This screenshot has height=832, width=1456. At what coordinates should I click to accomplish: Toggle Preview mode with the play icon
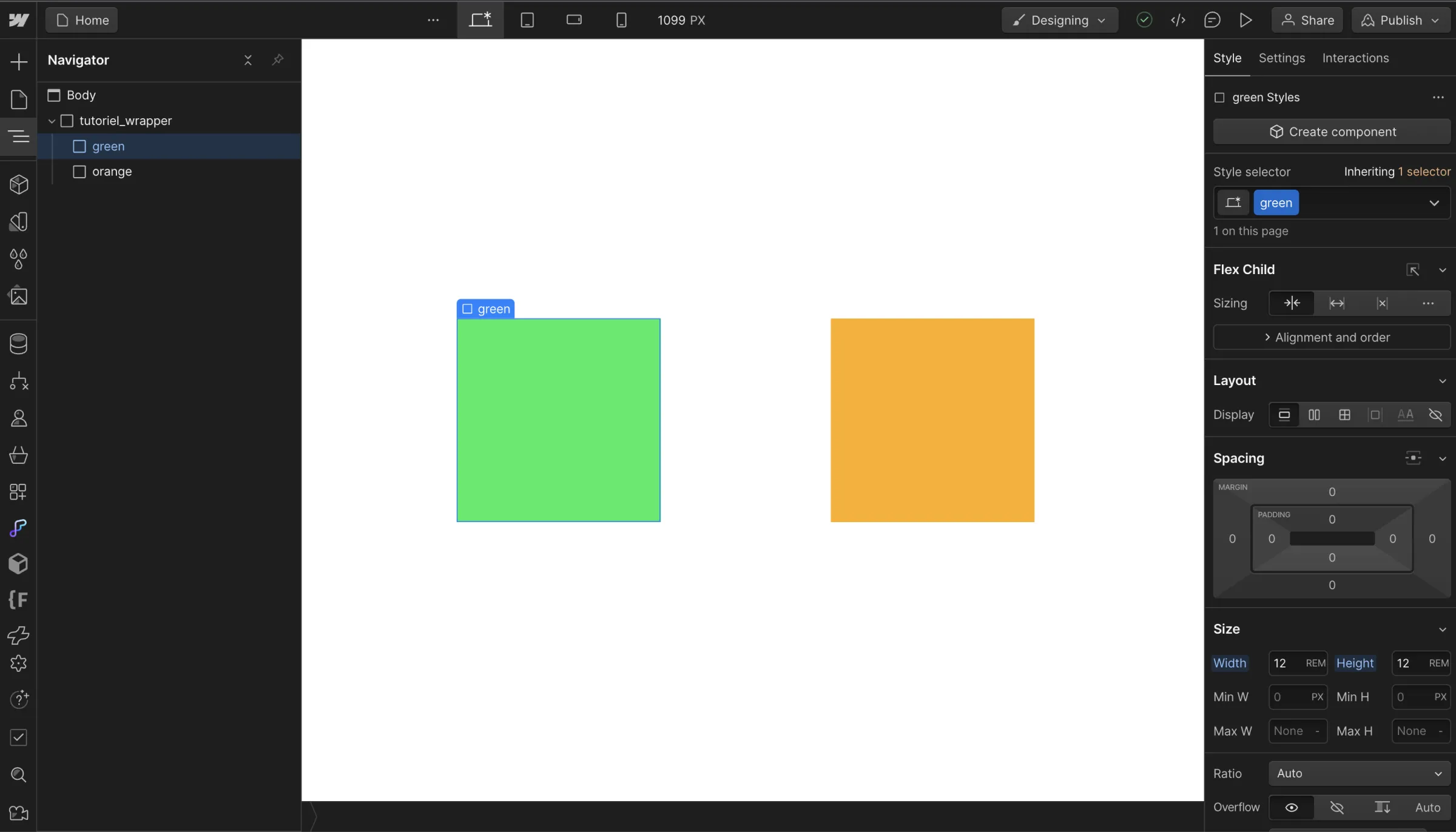tap(1245, 20)
